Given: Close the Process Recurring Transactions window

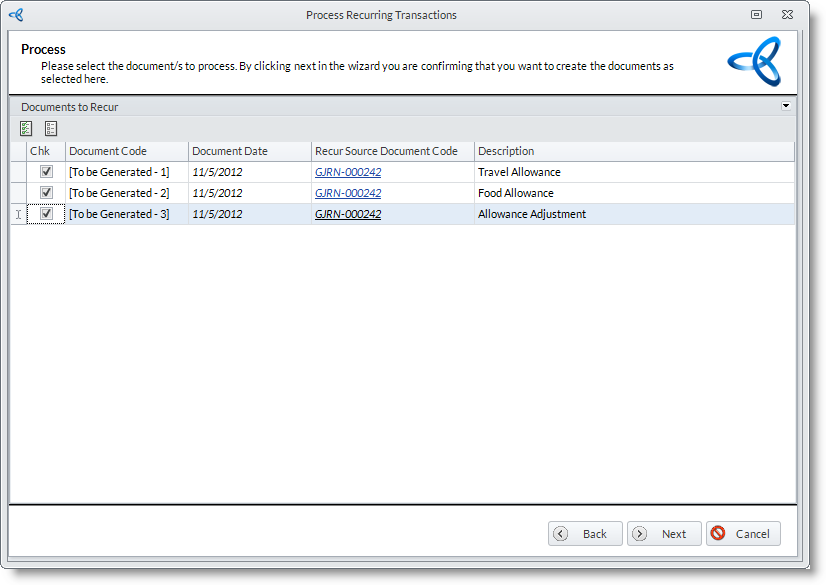Looking at the screenshot, I should point(789,15).
